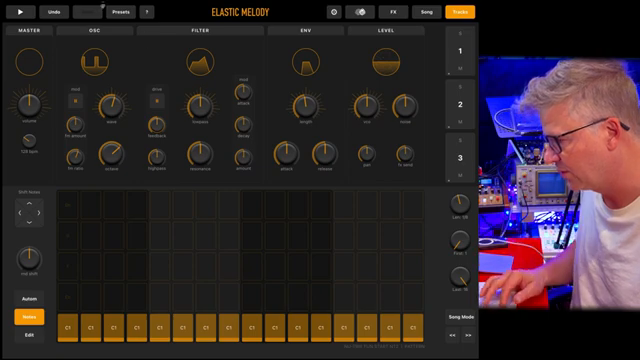This screenshot has height=360, width=640.
Task: Click the lowpass knob
Action: point(200,106)
